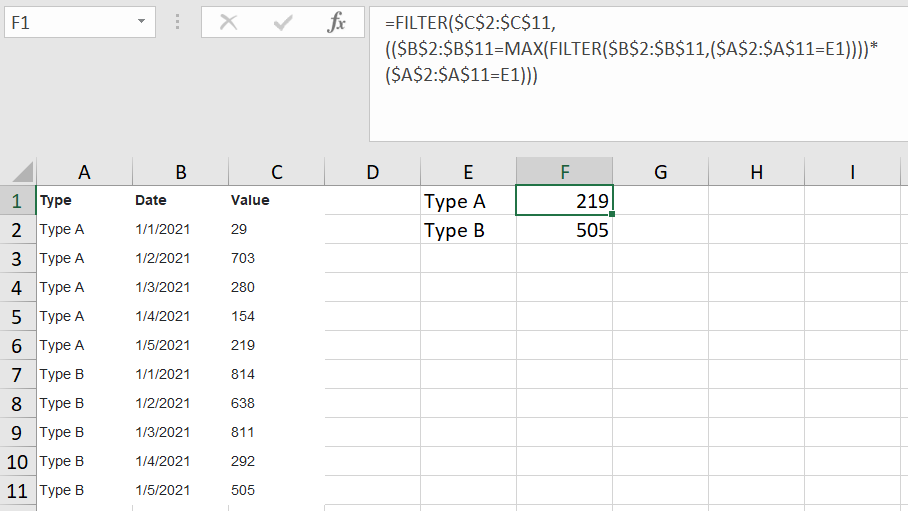
Task: Click the formula bar resize dots handle
Action: pyautogui.click(x=177, y=23)
